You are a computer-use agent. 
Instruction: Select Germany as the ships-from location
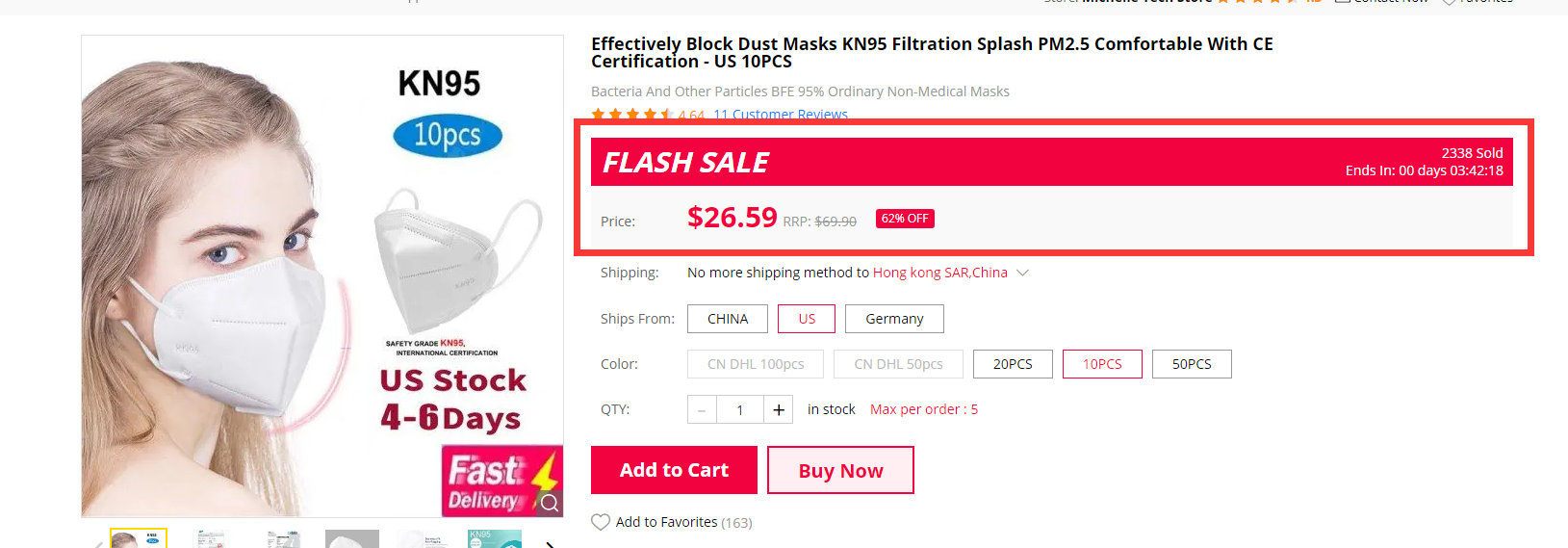[894, 319]
